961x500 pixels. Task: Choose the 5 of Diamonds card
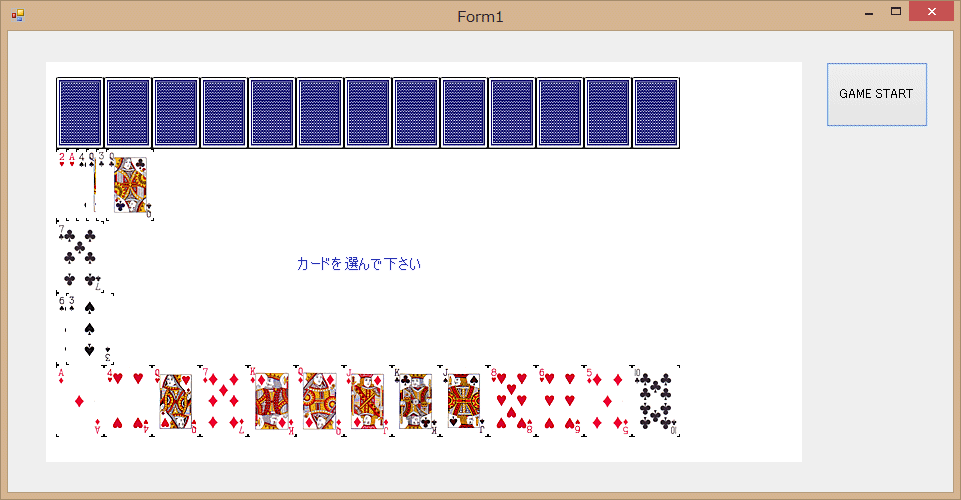(x=606, y=401)
